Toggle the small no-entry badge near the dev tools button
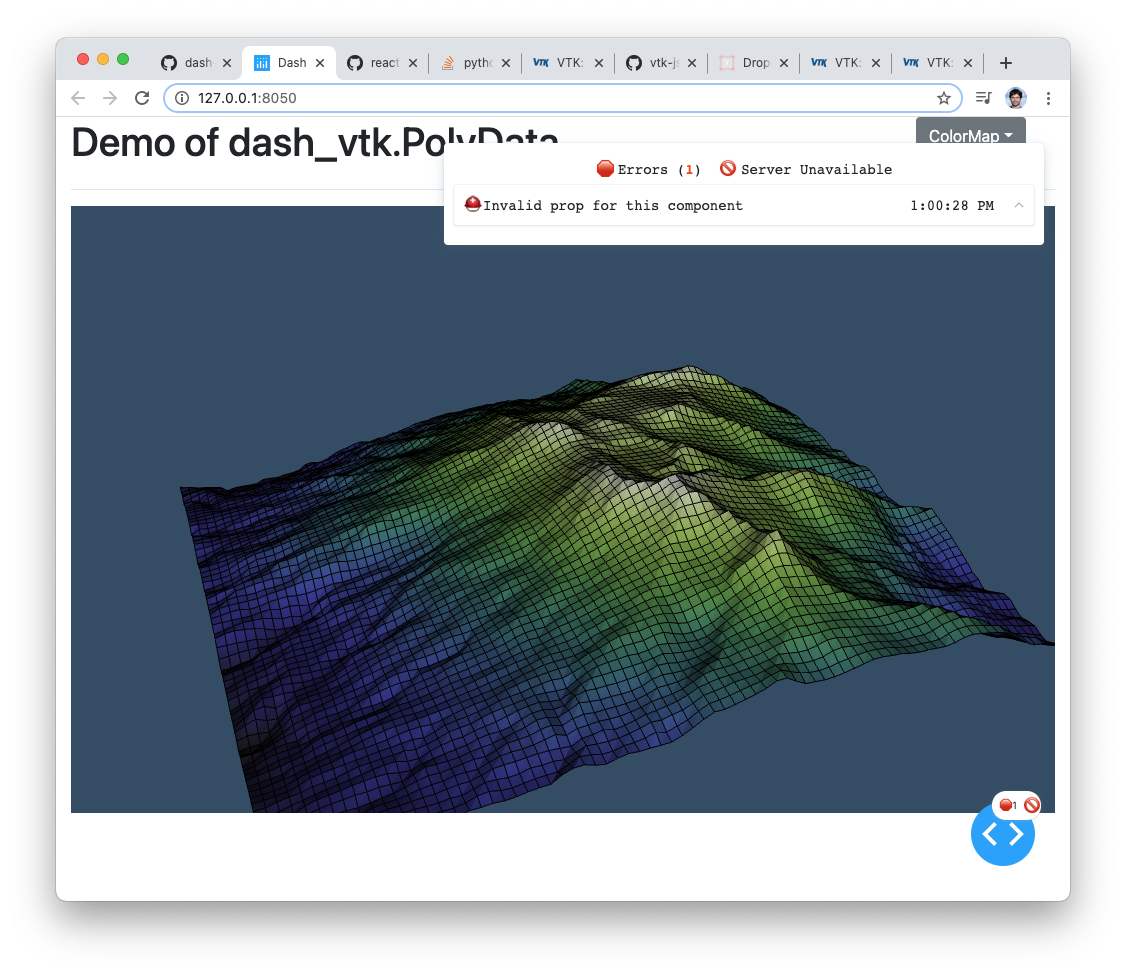Viewport: 1126px width, 975px height. tap(1030, 804)
